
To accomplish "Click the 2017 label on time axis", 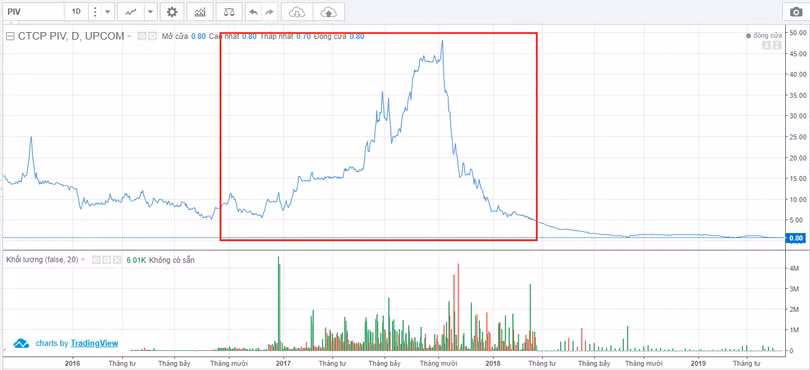I will click(283, 364).
